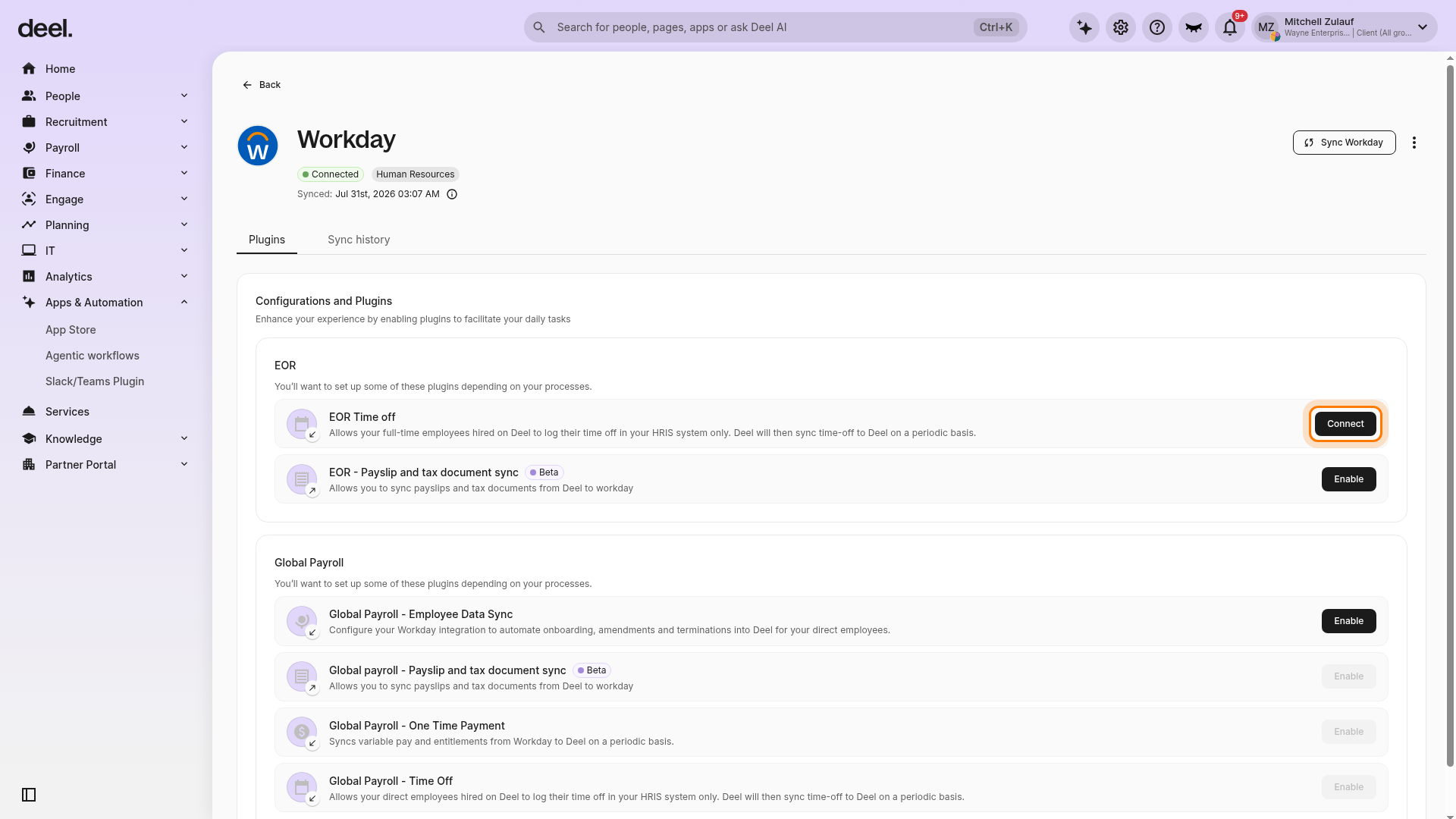
Task: Click the Finance wallet icon
Action: (x=29, y=174)
